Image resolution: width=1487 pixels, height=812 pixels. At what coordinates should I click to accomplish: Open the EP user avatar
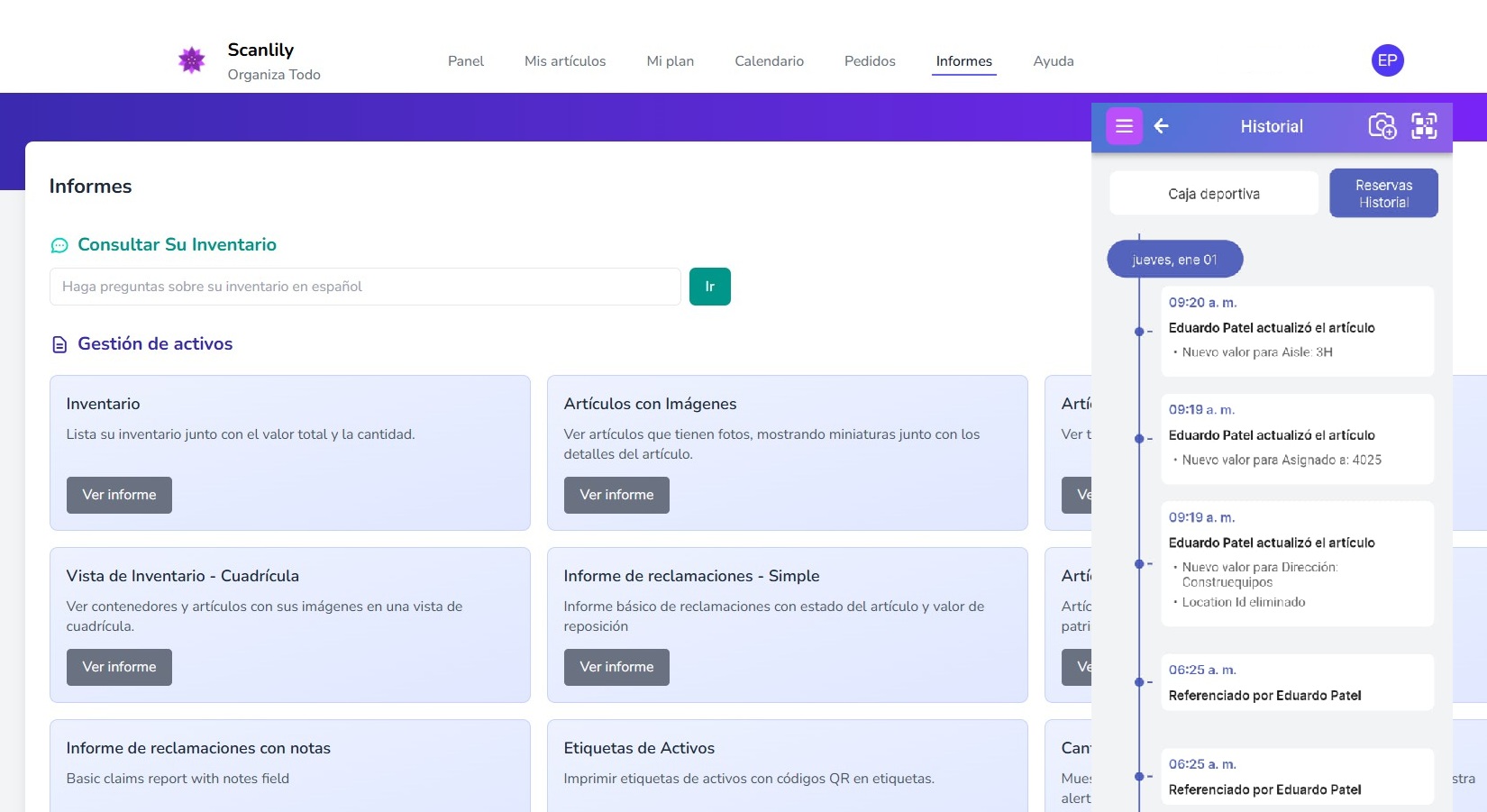pyautogui.click(x=1387, y=60)
